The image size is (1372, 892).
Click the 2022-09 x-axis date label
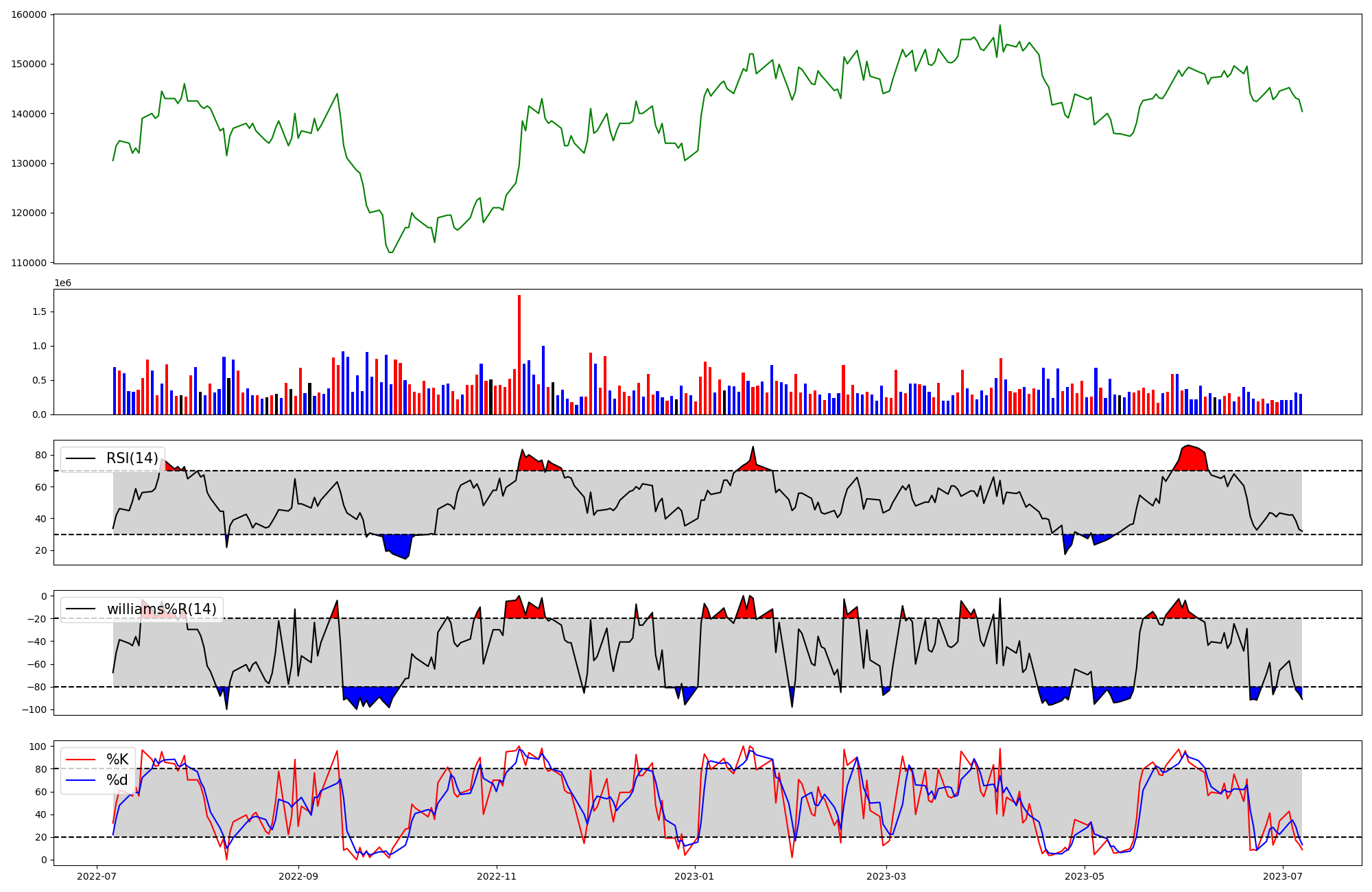298,876
